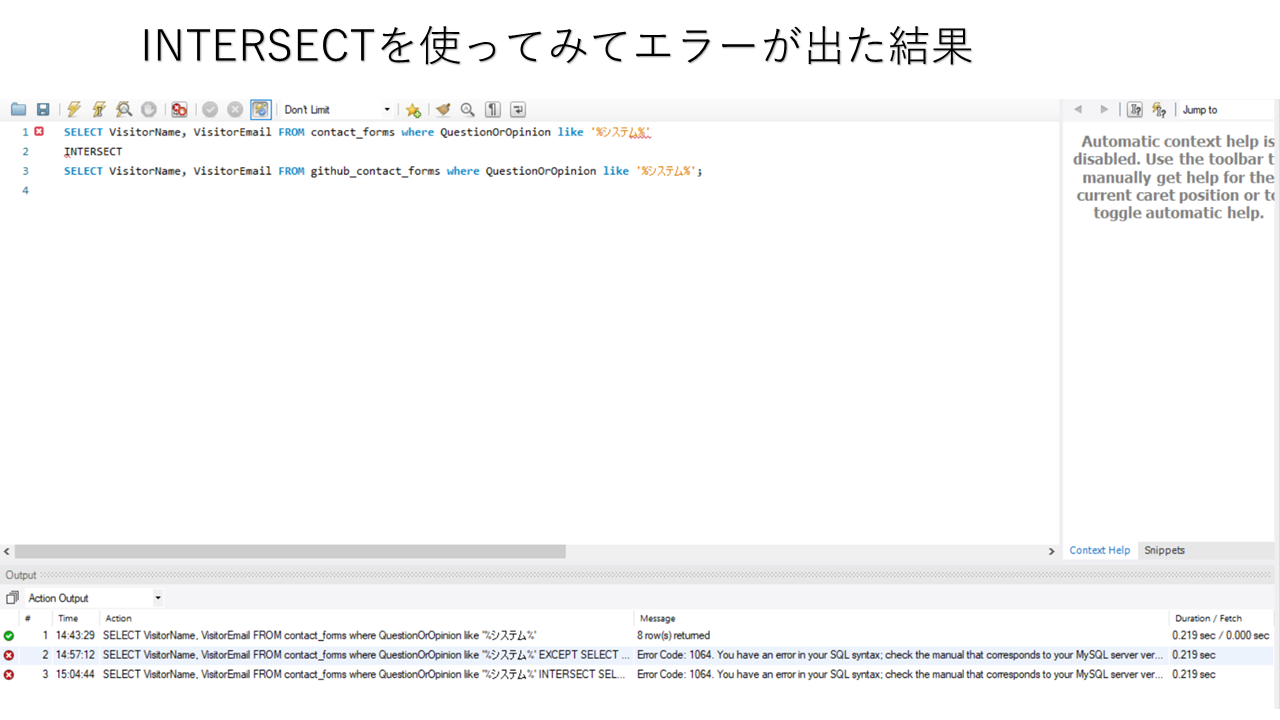Viewport: 1280px width, 720px height.
Task: Toggle continue-on-error red stop icon
Action: (x=179, y=109)
